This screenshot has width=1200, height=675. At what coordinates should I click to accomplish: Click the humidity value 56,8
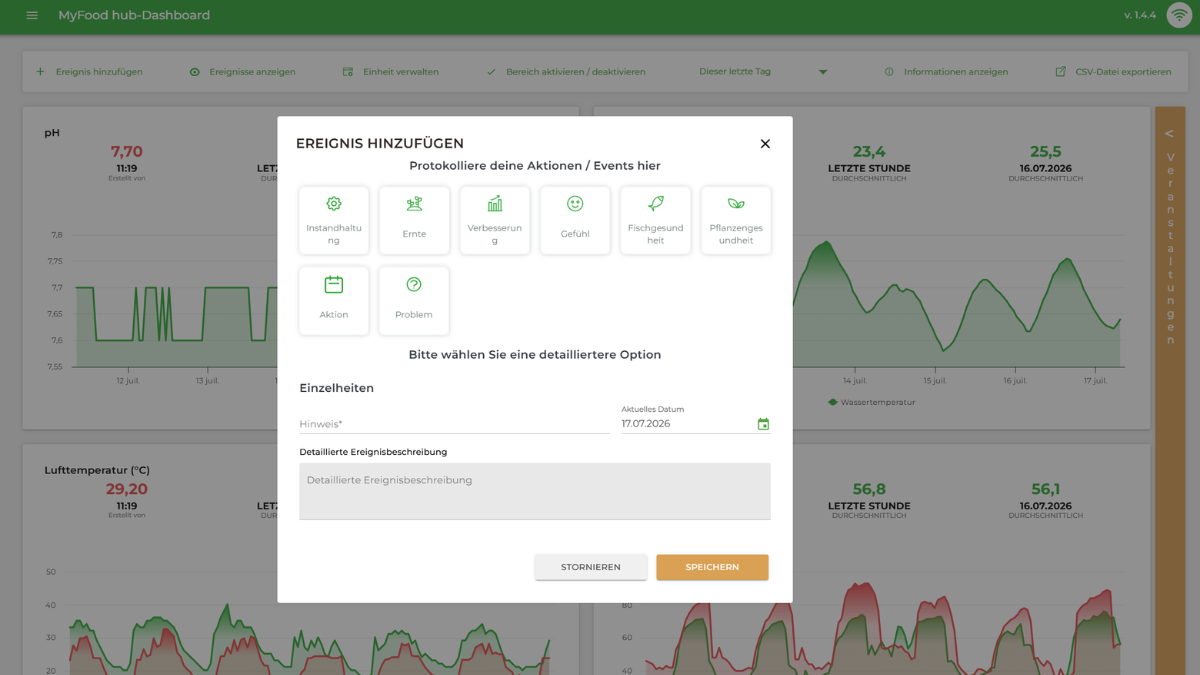869,489
